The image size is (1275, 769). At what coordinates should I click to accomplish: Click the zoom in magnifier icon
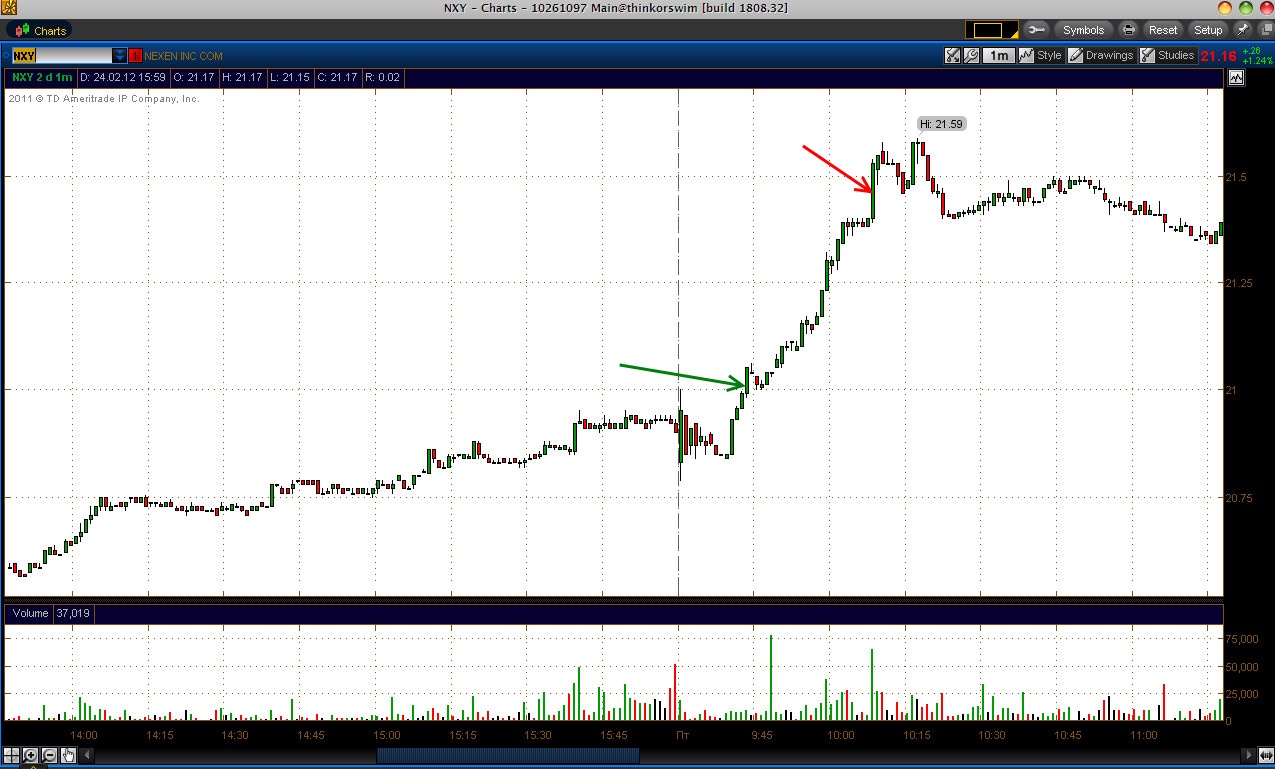point(31,755)
